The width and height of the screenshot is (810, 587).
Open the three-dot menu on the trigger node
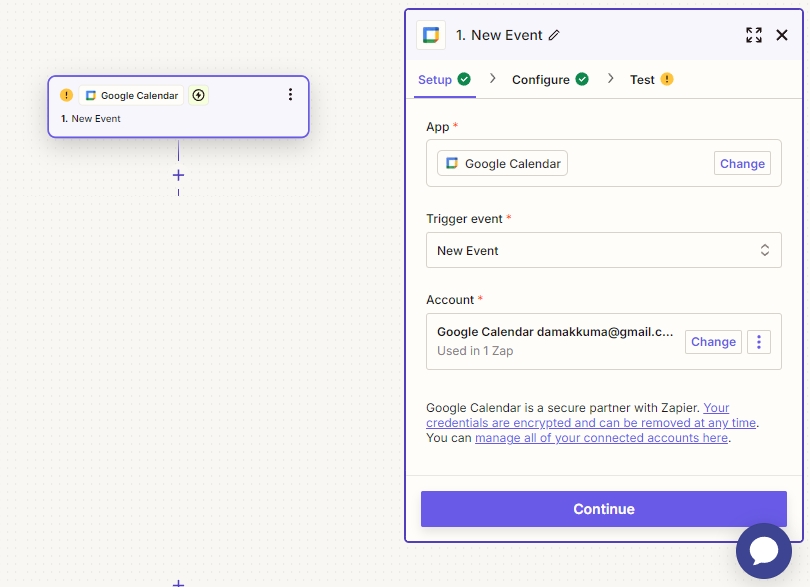pos(290,95)
